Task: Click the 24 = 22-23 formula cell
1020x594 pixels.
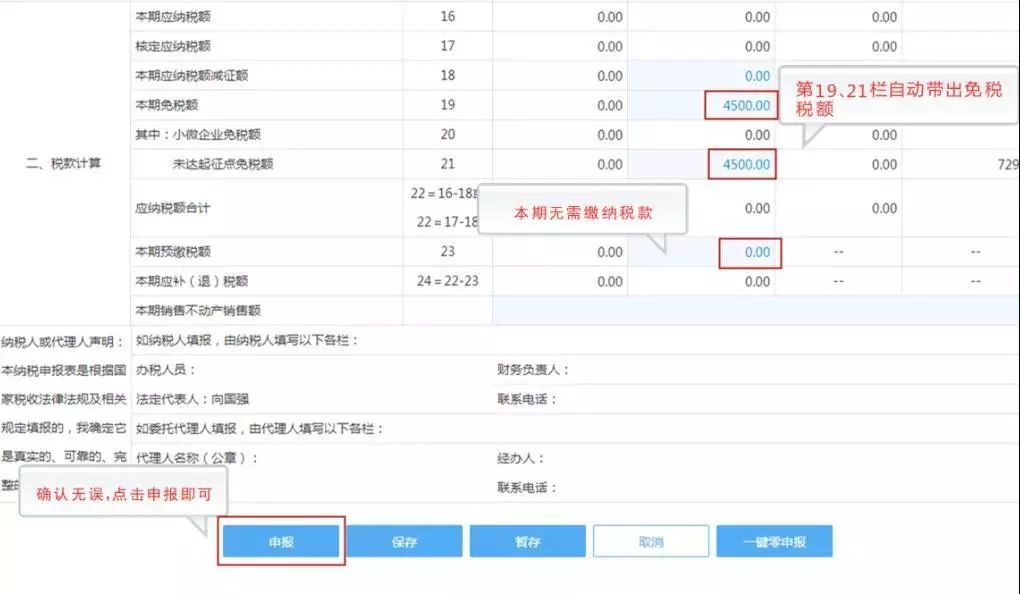Action: (448, 281)
